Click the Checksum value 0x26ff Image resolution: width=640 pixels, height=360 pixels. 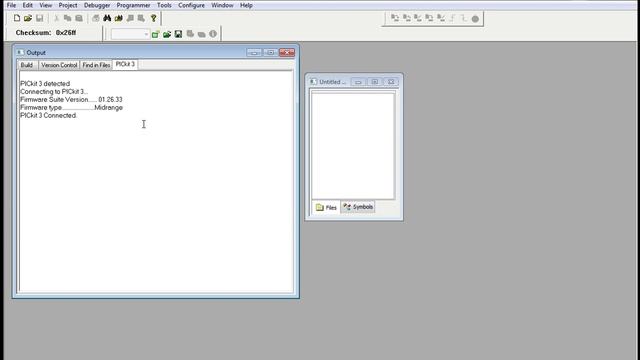coord(66,33)
